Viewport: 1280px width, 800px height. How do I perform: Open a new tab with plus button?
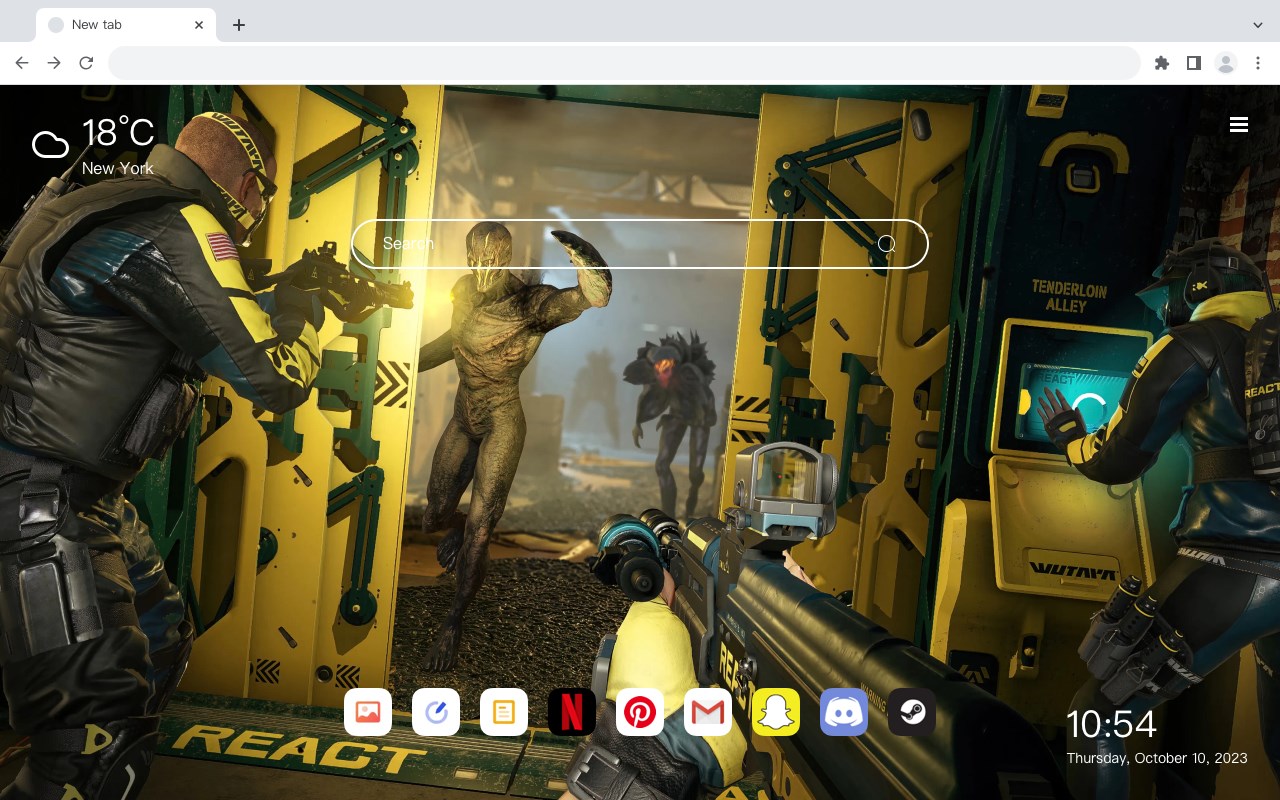[x=238, y=25]
